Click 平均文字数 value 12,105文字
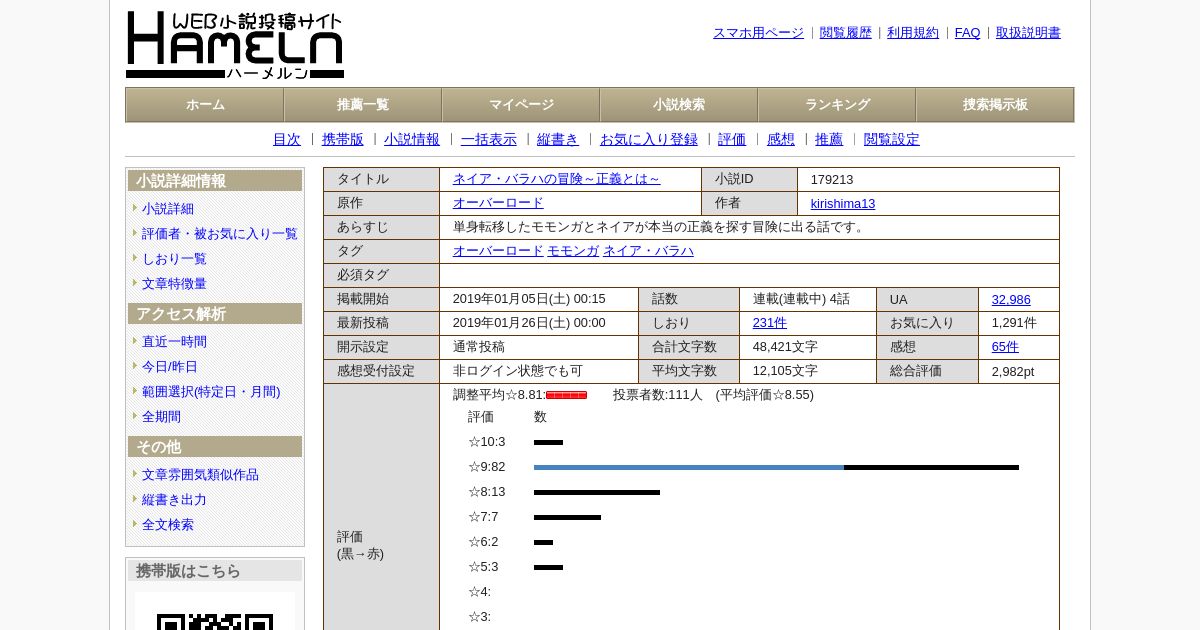The image size is (1200, 630). (x=785, y=371)
